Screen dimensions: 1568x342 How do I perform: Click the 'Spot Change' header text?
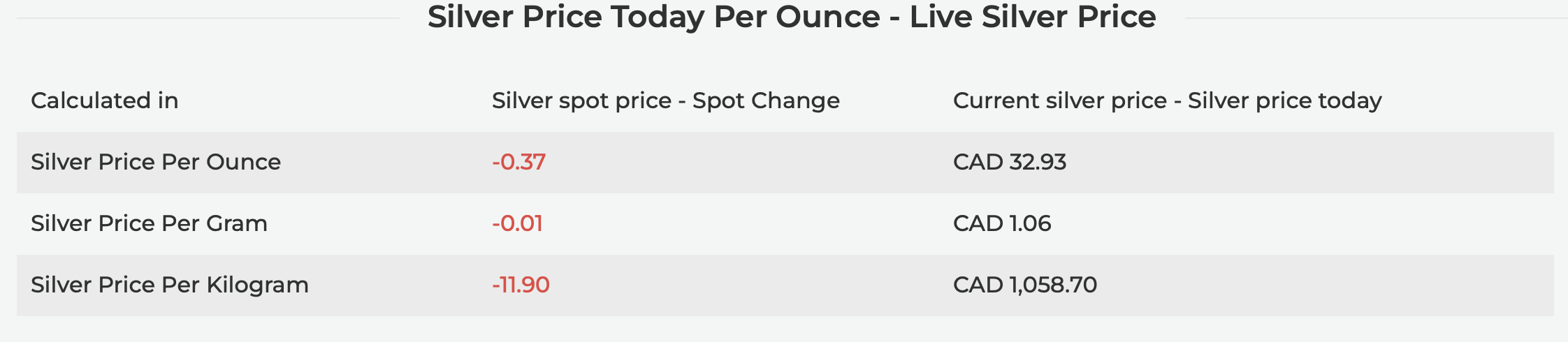coord(766,101)
